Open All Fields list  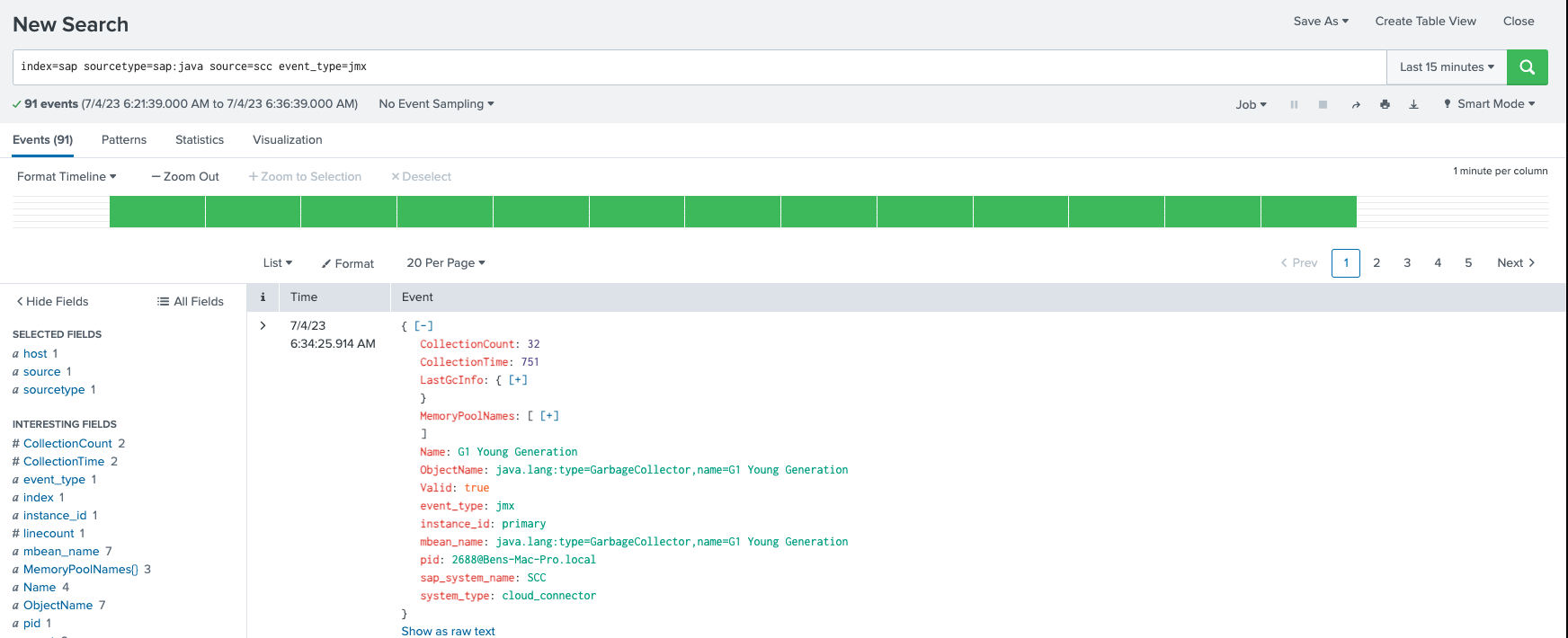191,301
